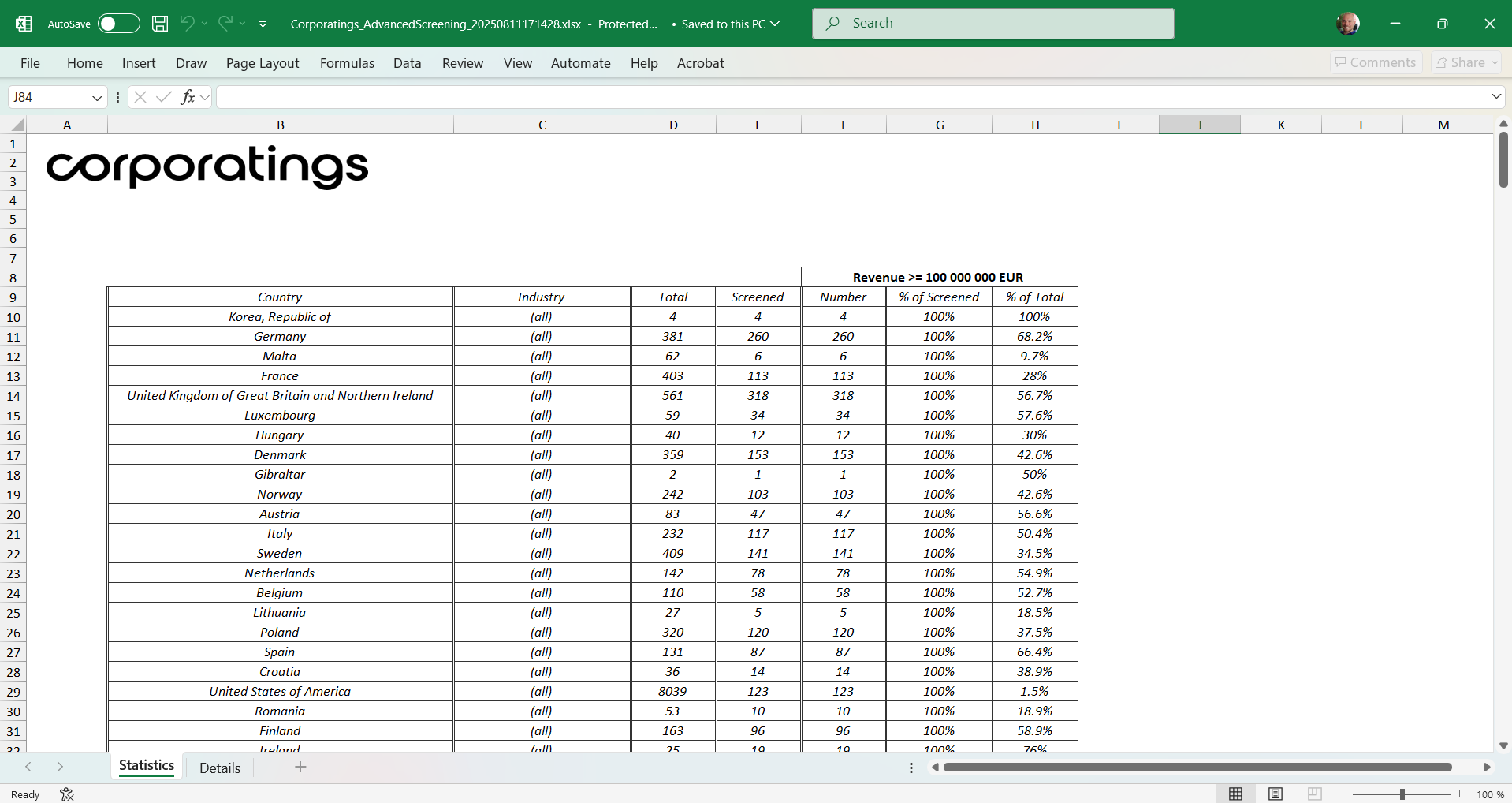Click the Search box in title bar
Viewport: 1512px width, 803px height.
point(992,24)
